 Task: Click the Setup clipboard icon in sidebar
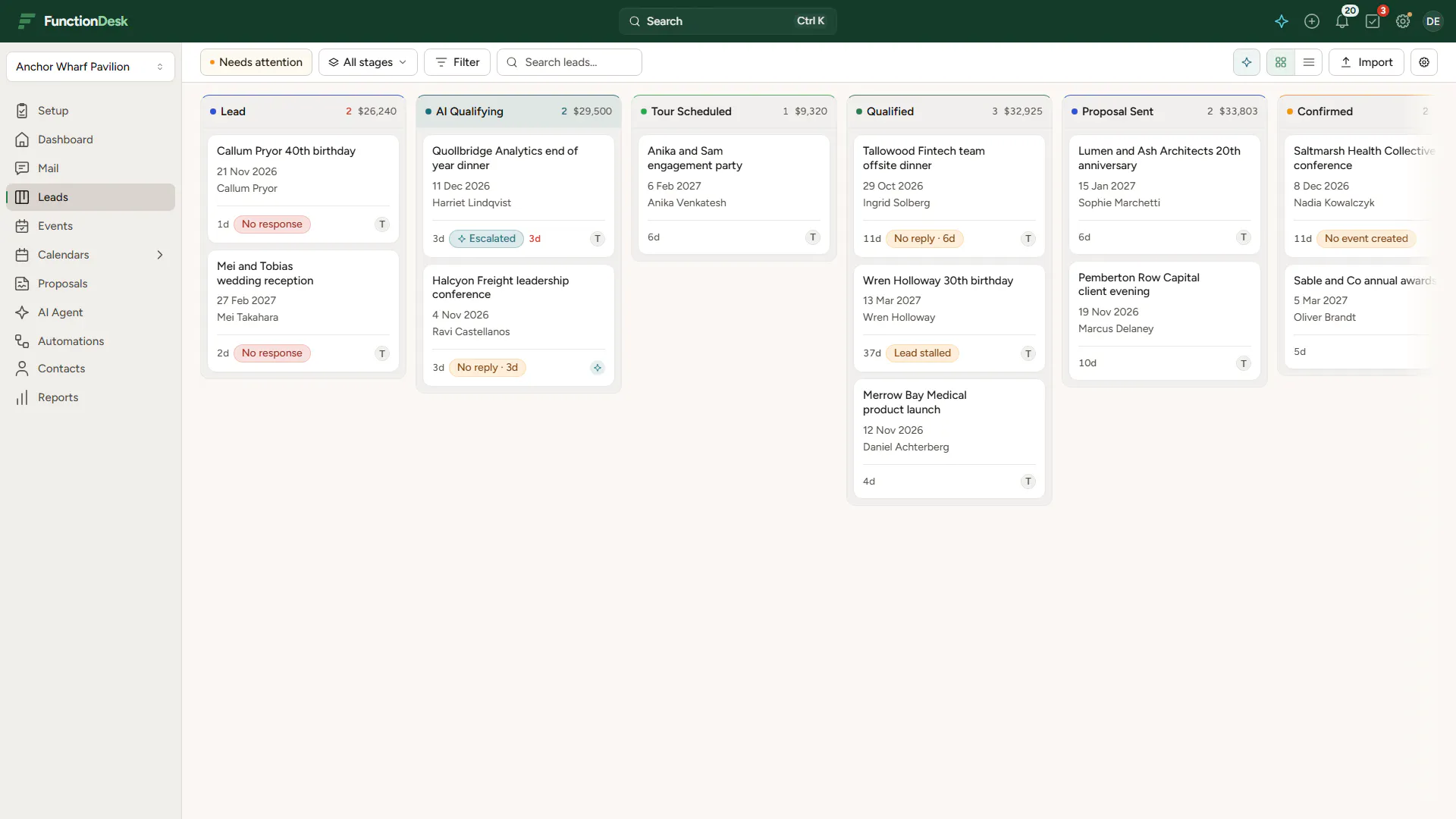point(22,111)
